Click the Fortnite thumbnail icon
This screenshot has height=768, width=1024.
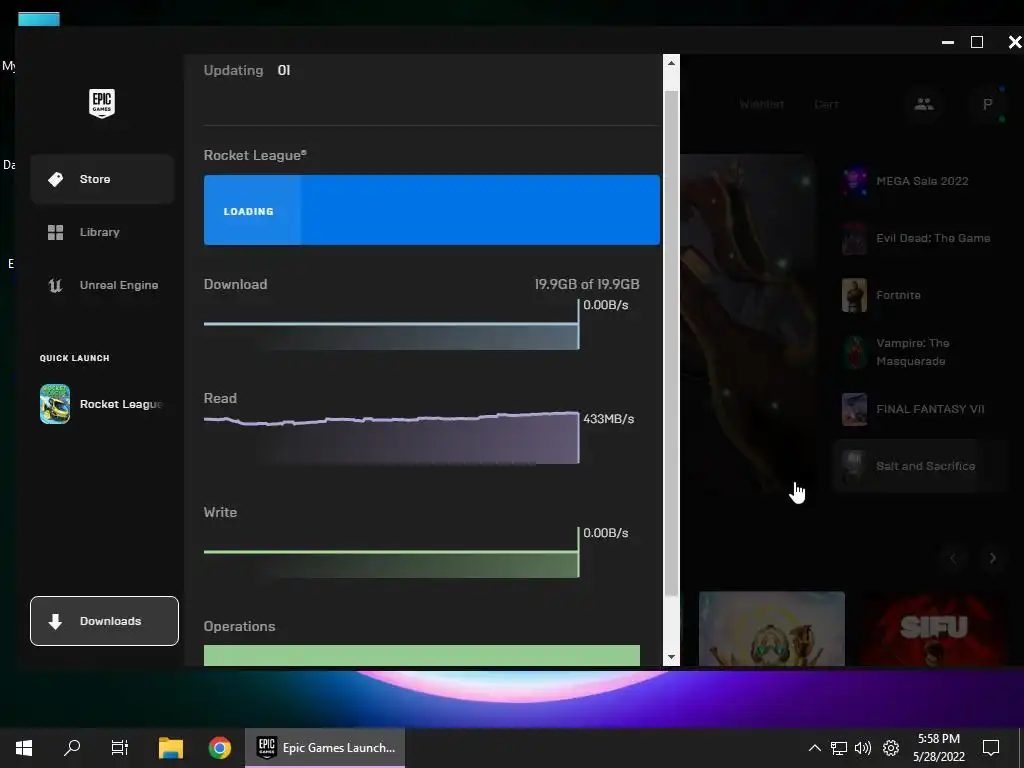coord(854,295)
